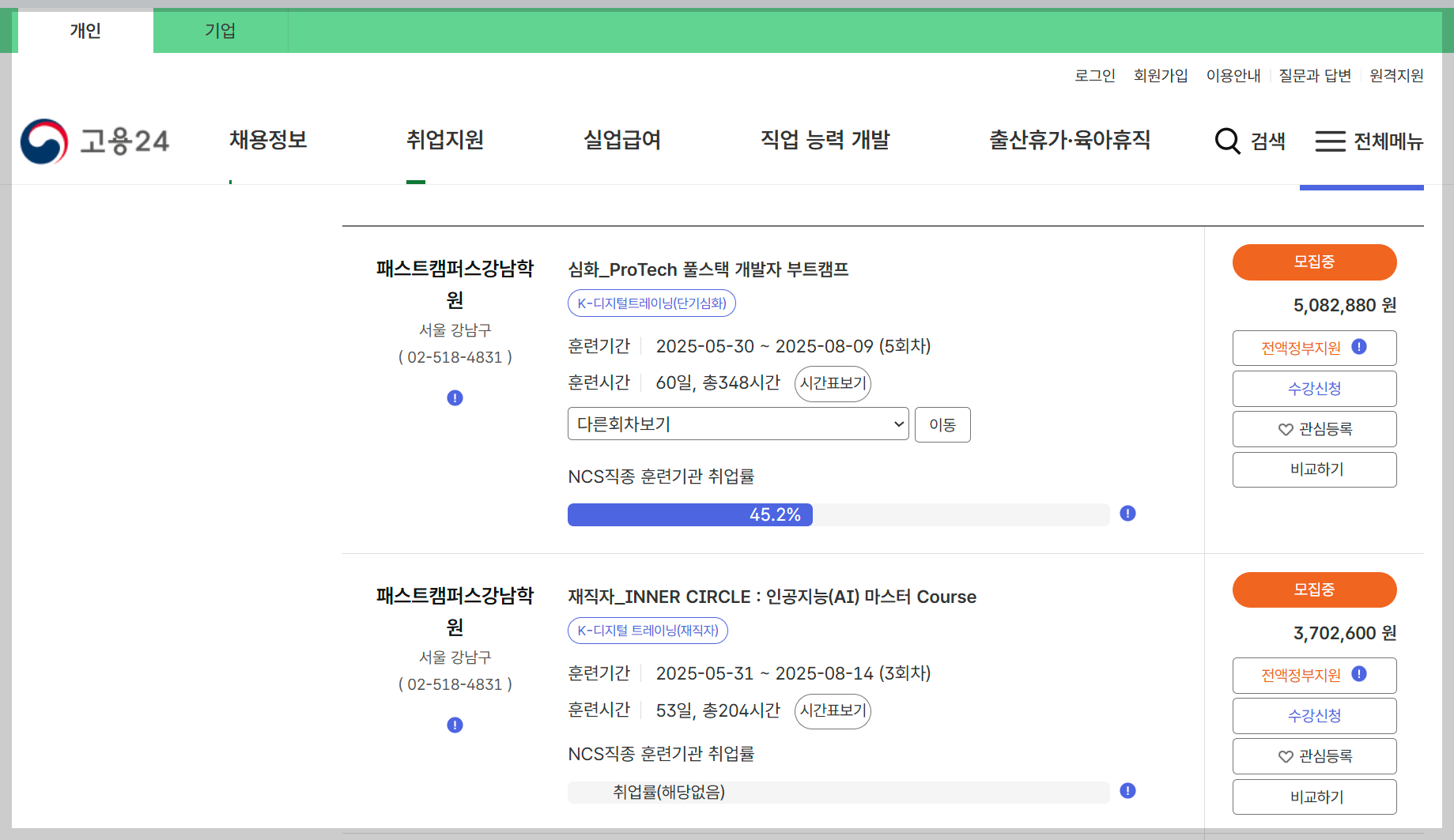Click info icon under second 패스트캠퍼스강남학원 phone number
Viewport: 1454px width, 840px height.
click(x=455, y=725)
